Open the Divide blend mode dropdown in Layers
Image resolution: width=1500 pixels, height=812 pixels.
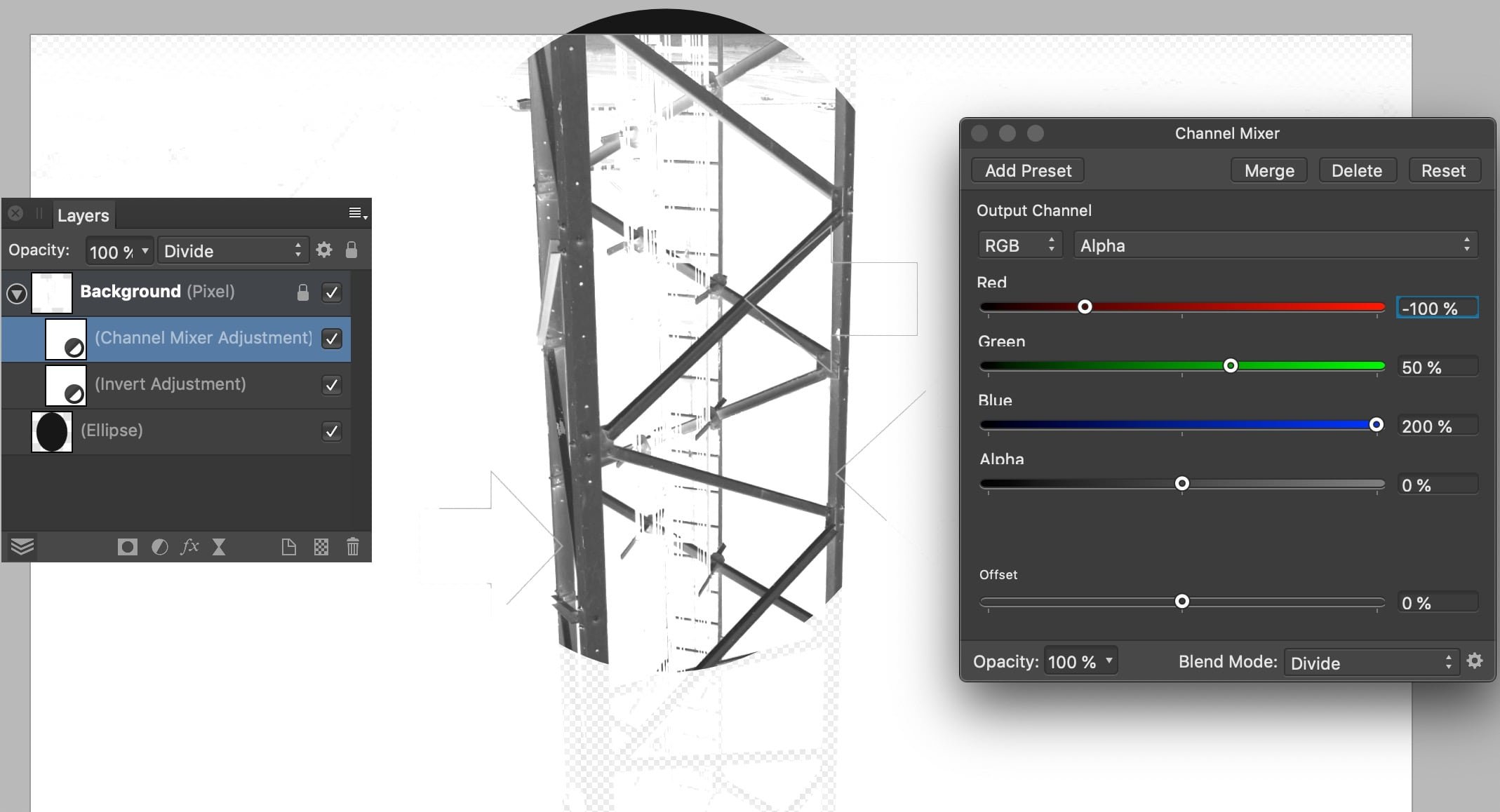[233, 251]
